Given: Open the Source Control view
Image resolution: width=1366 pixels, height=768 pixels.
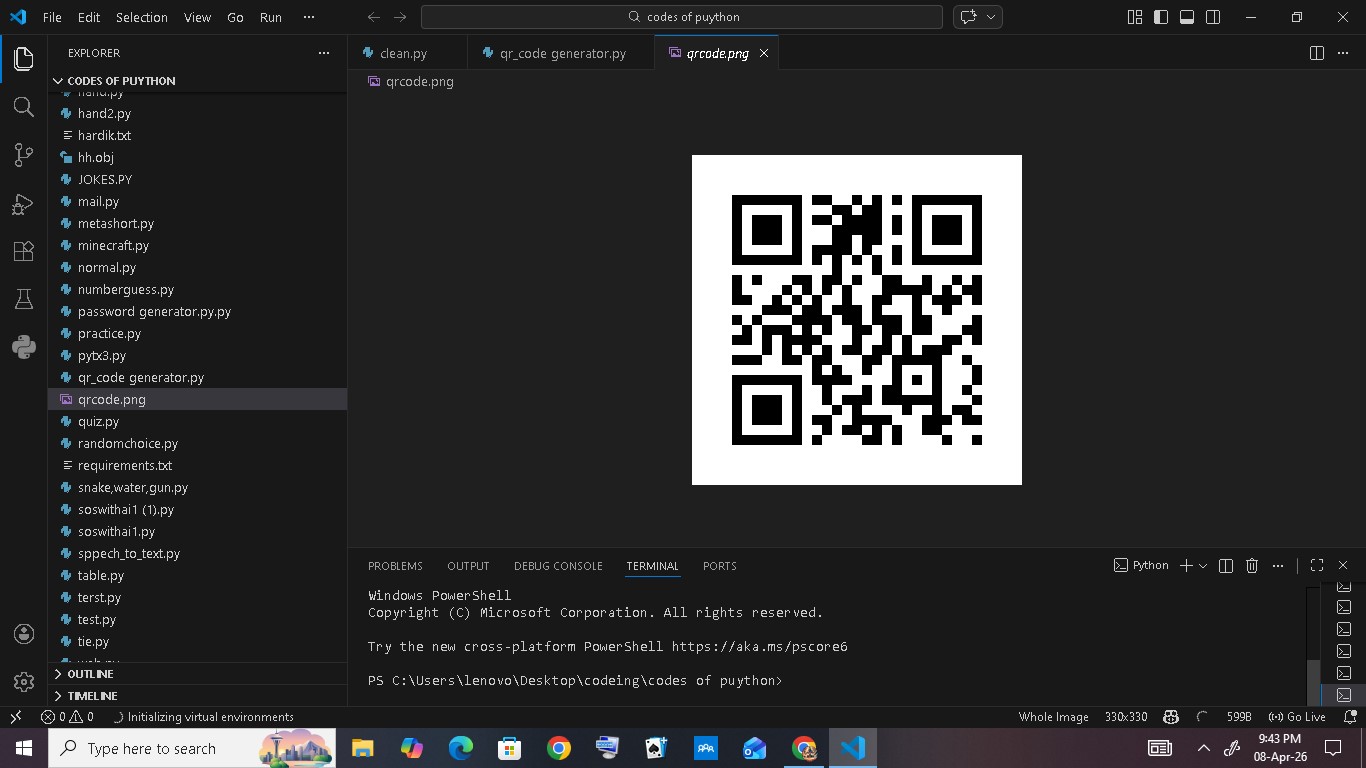Looking at the screenshot, I should 24,154.
